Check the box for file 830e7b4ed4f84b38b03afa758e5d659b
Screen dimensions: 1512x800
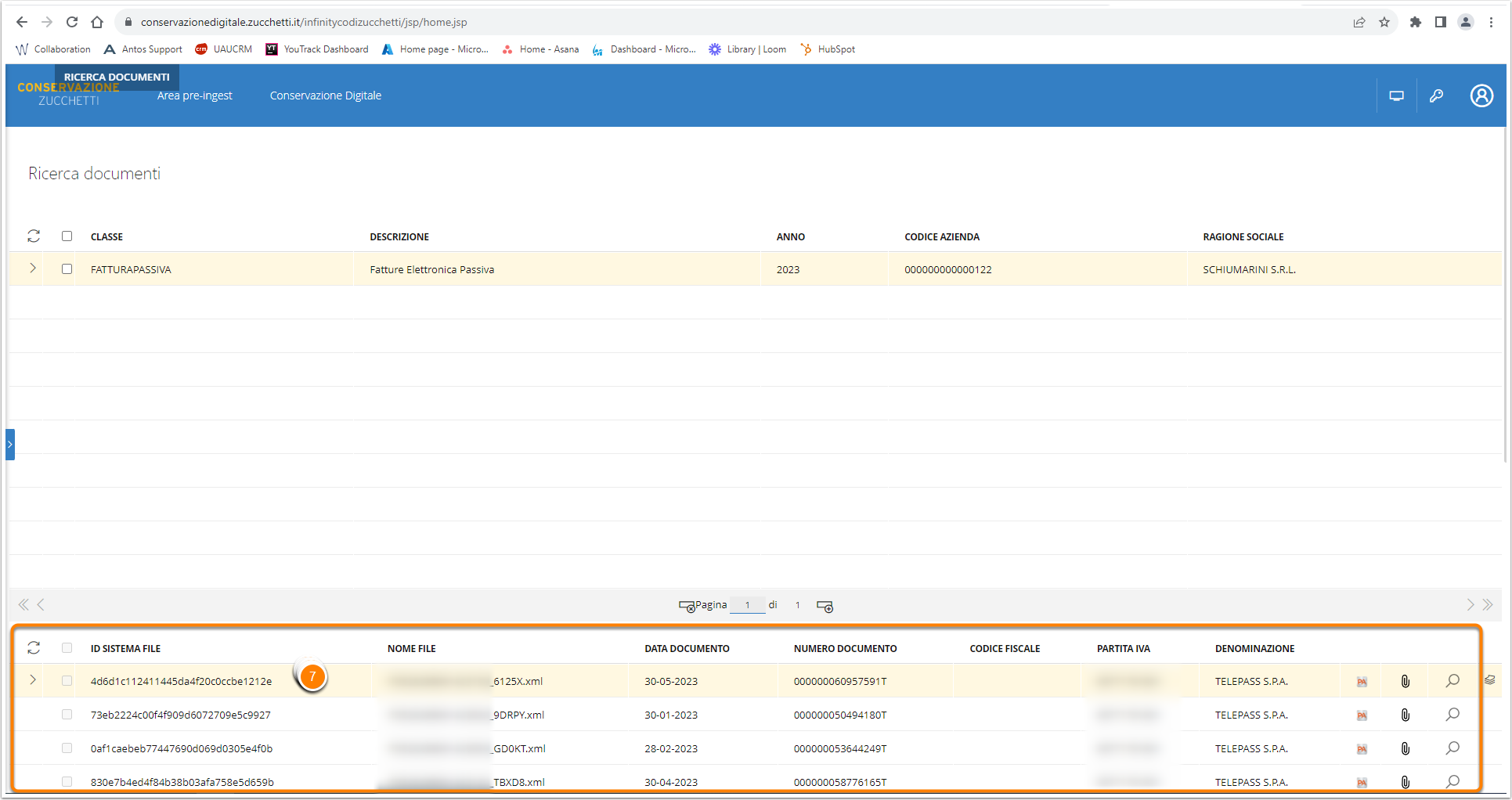click(67, 781)
